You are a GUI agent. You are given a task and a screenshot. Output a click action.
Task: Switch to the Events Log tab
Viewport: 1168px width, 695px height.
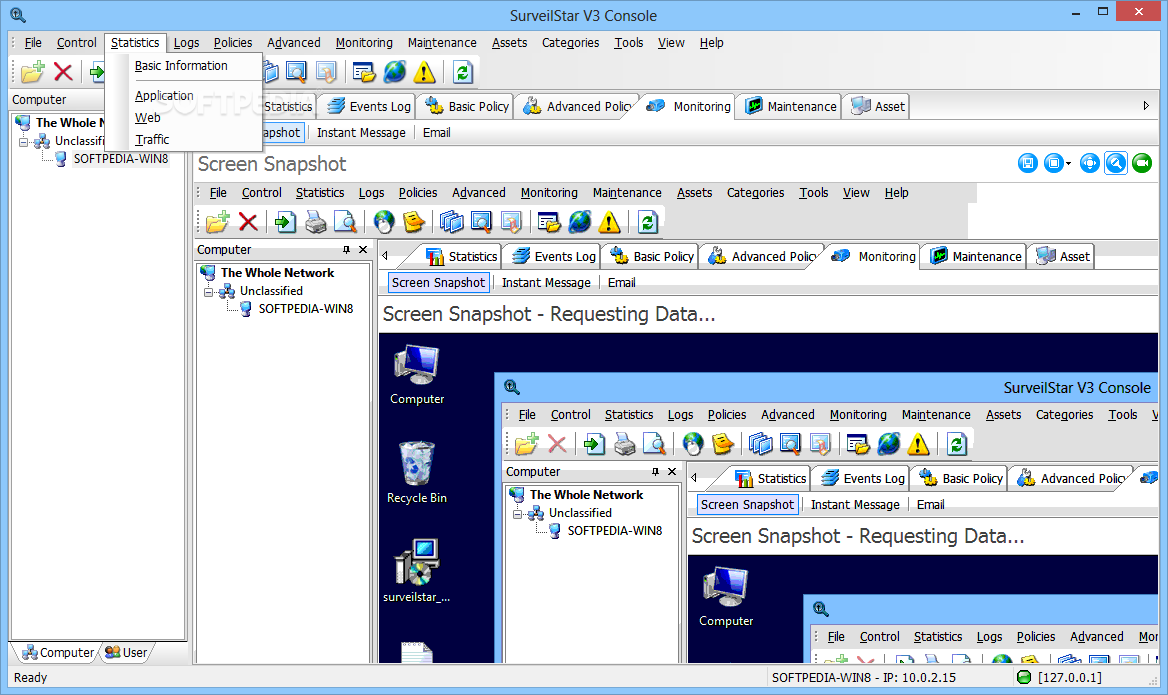[x=369, y=107]
